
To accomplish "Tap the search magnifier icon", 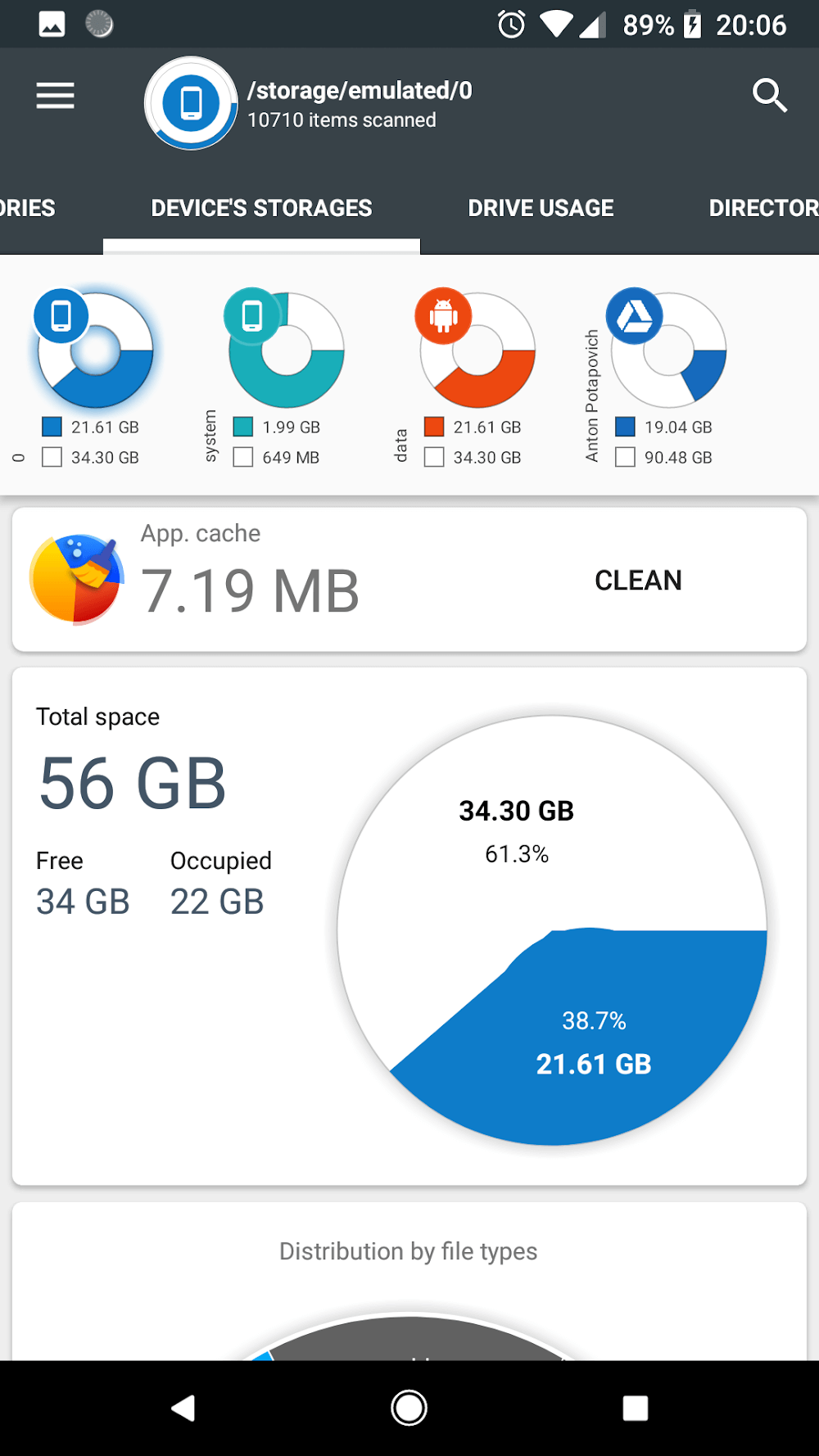I will pos(769,96).
